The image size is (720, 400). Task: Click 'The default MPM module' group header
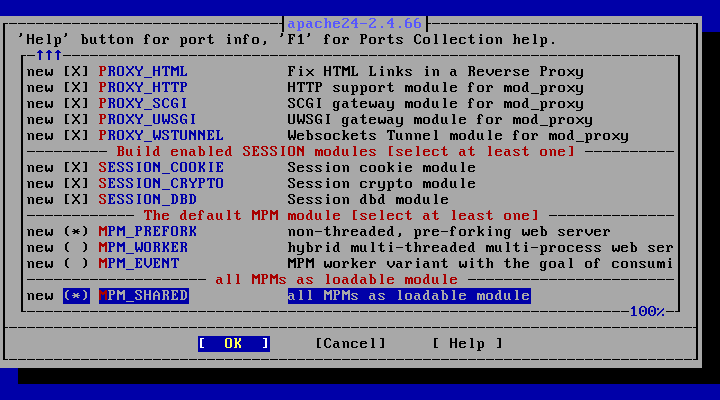tap(341, 216)
